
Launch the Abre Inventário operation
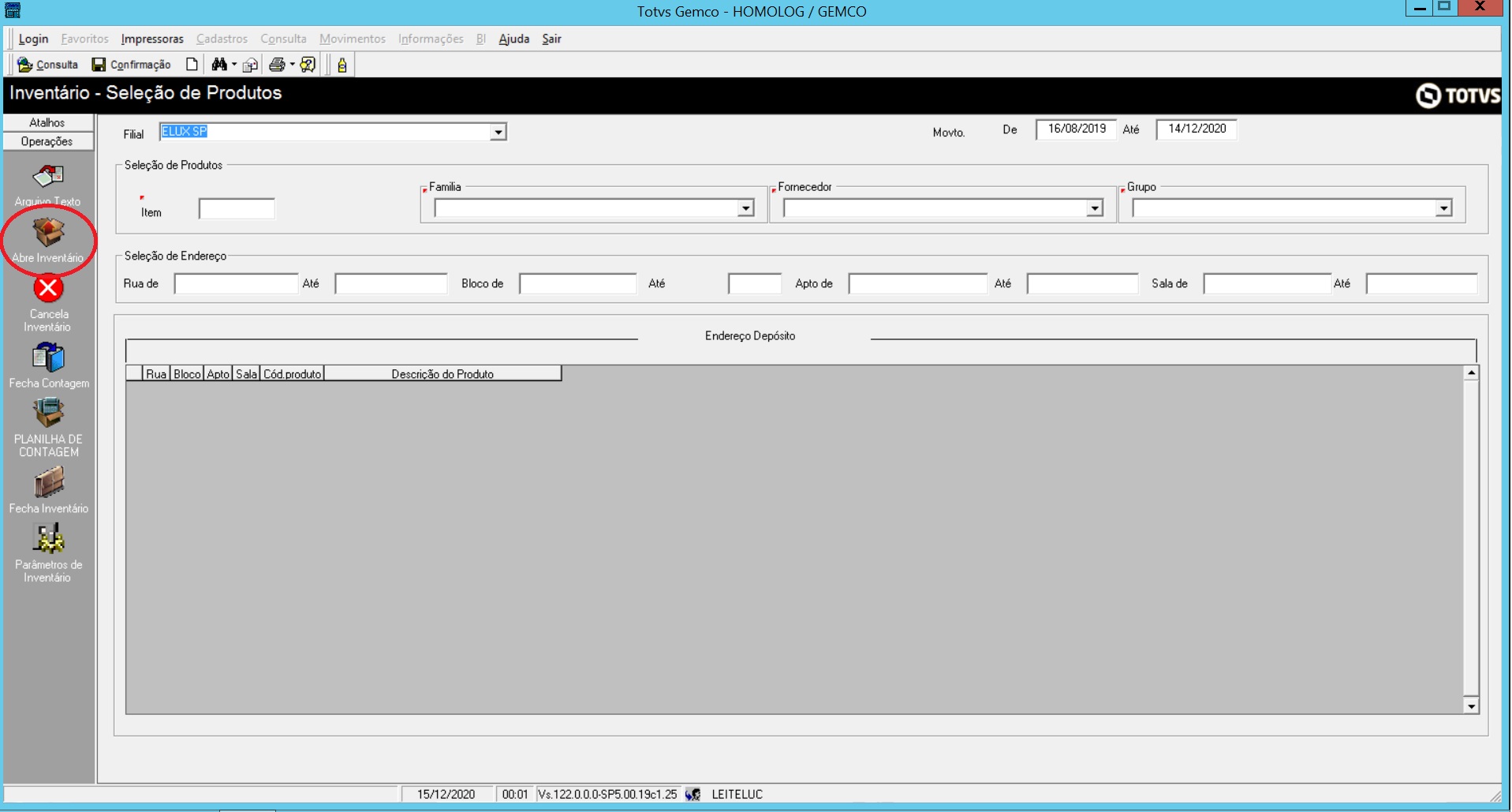[x=47, y=240]
